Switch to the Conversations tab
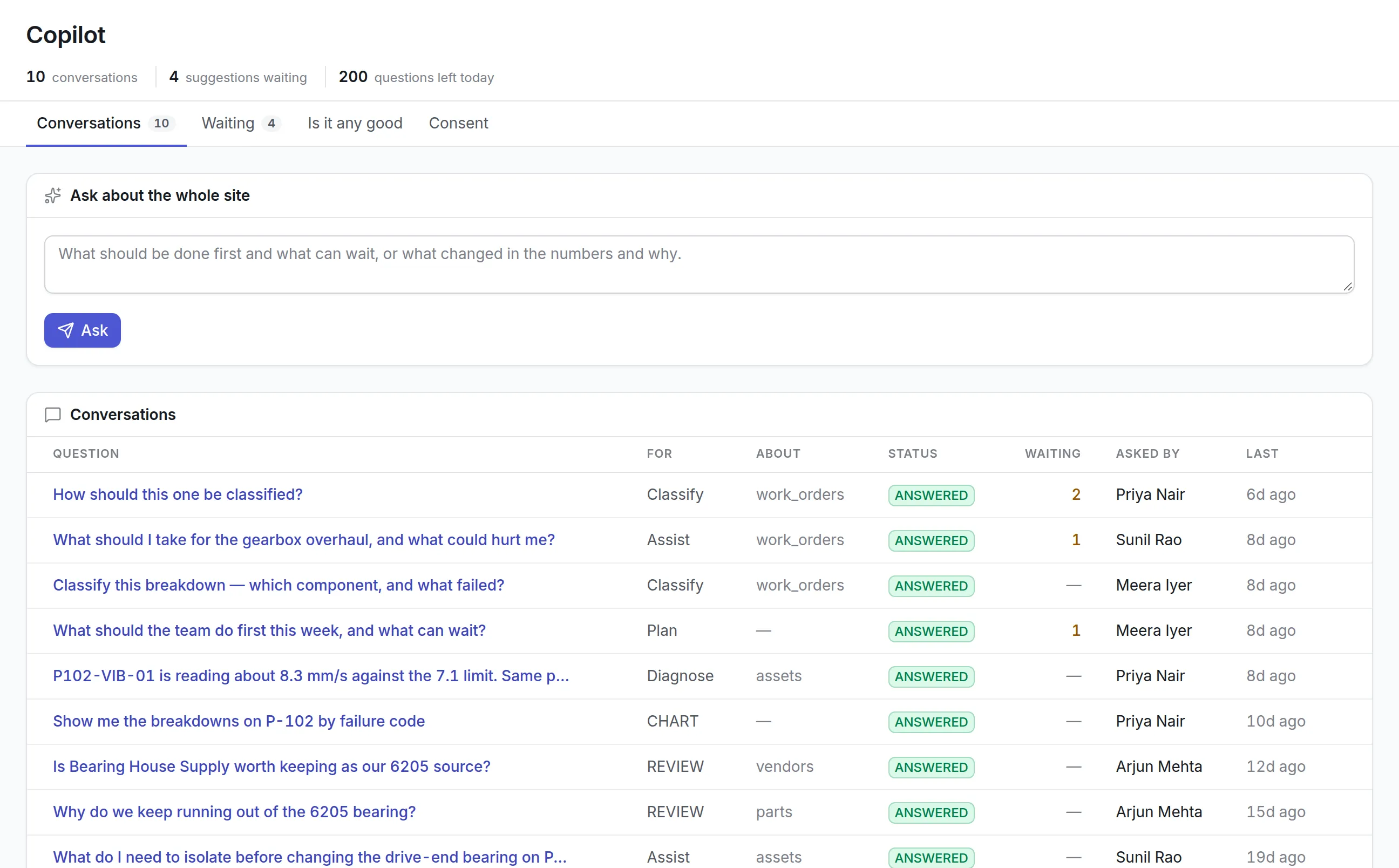1399x868 pixels. coord(106,124)
